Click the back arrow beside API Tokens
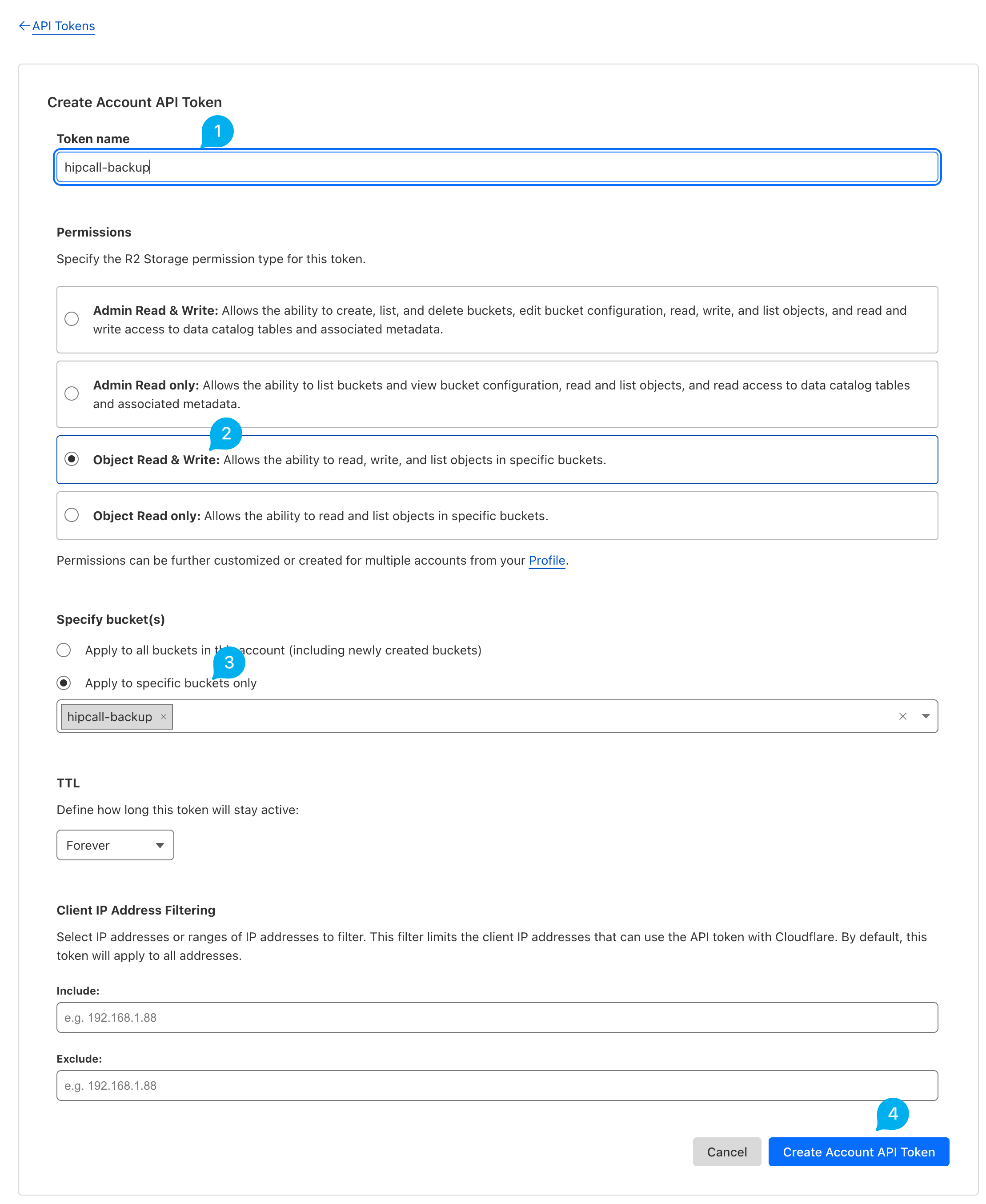Screen dimensions: 986x1204 click(x=24, y=26)
